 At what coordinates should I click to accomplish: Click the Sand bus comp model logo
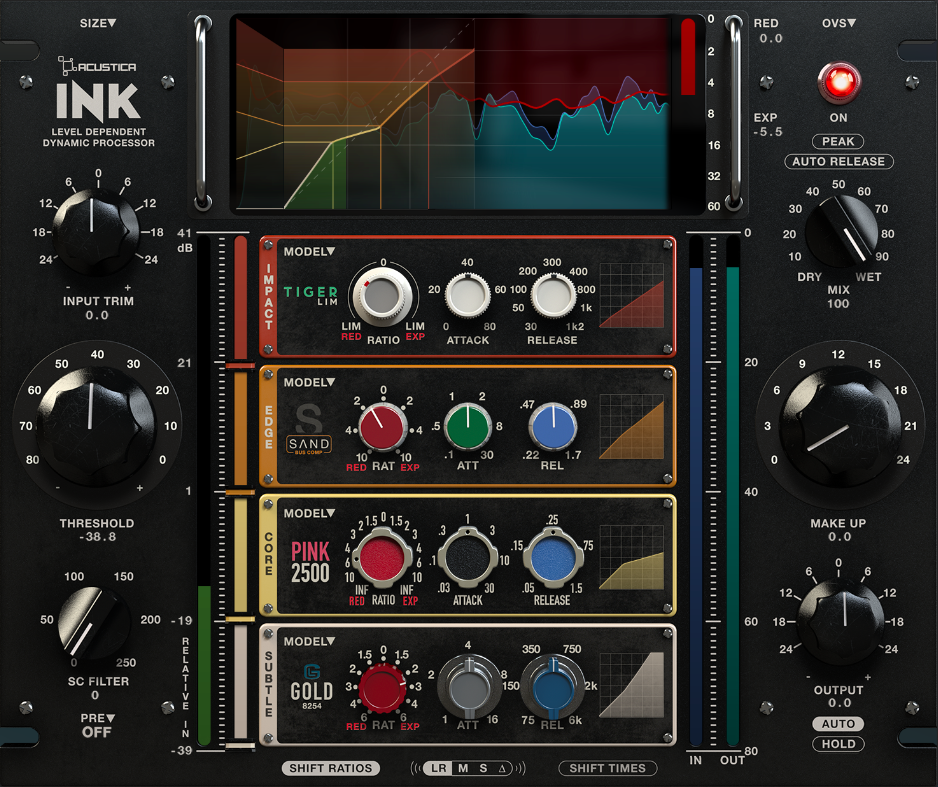click(309, 429)
